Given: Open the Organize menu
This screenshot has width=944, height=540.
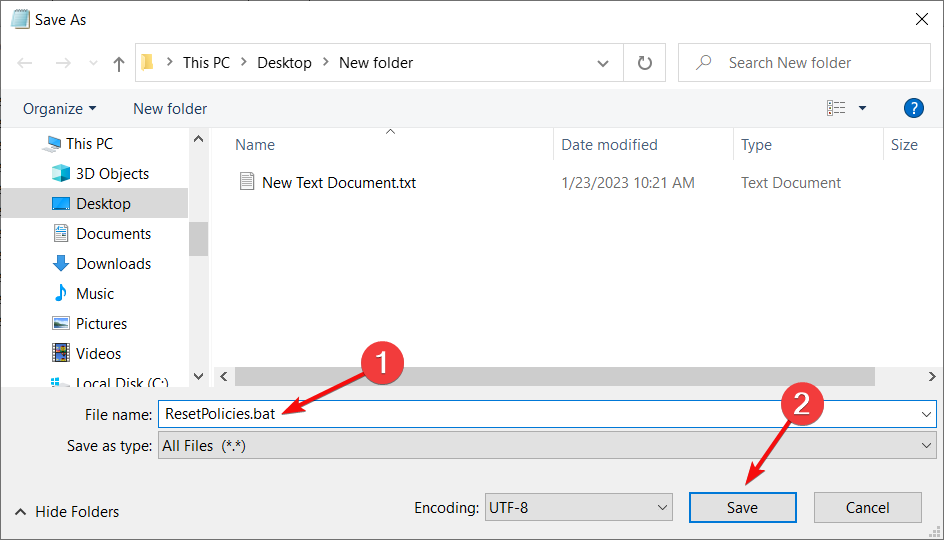Looking at the screenshot, I should click(x=60, y=108).
